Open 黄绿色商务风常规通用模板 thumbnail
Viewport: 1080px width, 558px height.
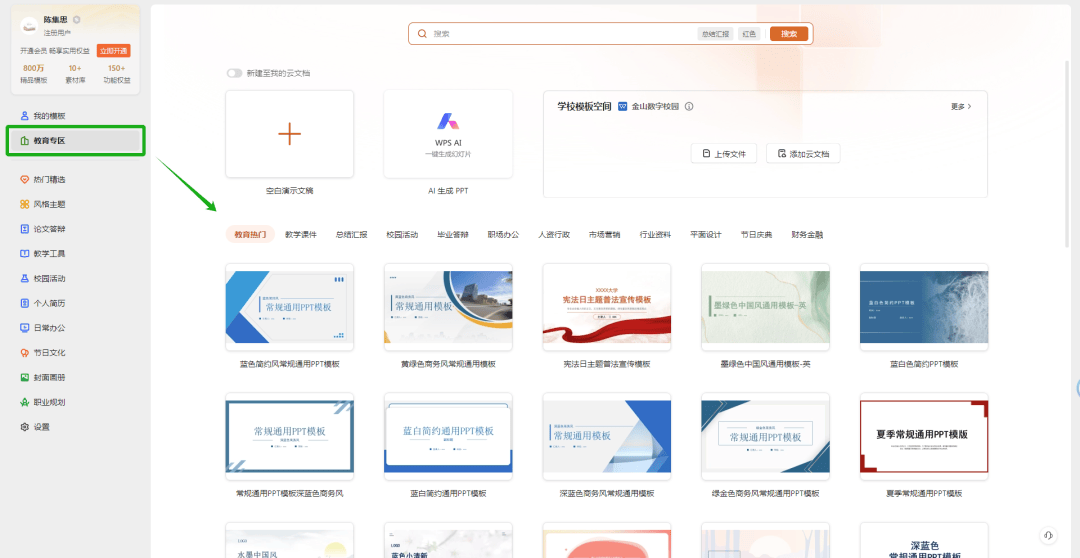pos(448,307)
